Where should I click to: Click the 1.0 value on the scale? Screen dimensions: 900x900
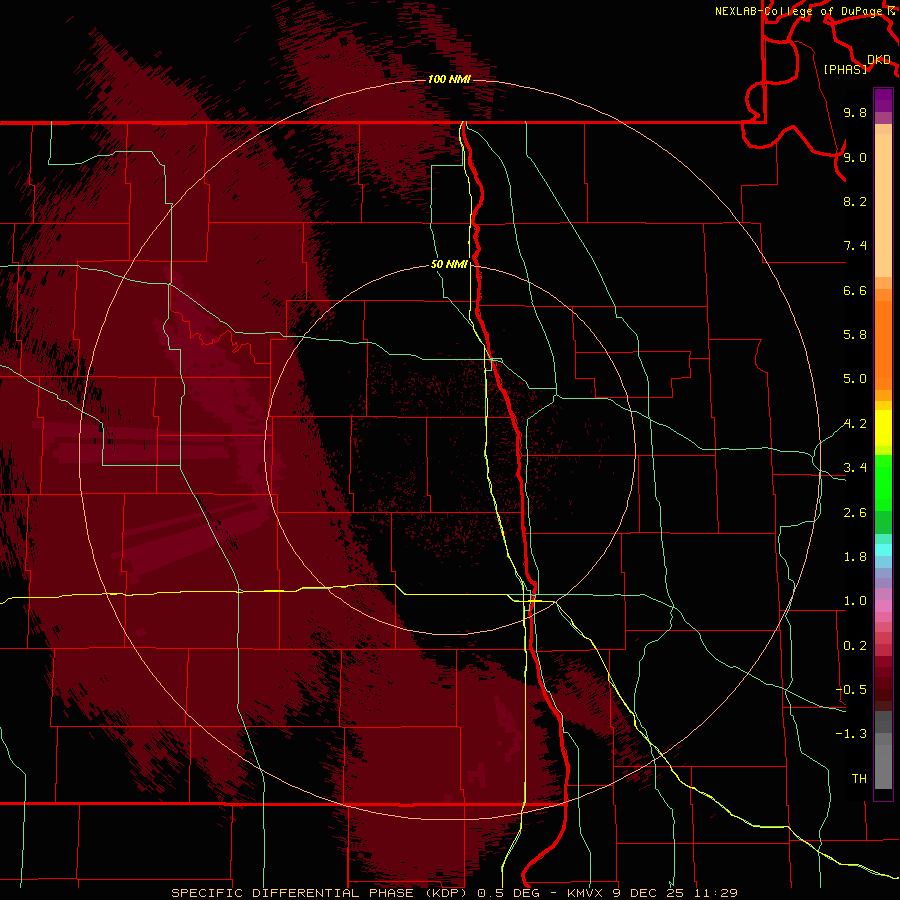[x=855, y=601]
